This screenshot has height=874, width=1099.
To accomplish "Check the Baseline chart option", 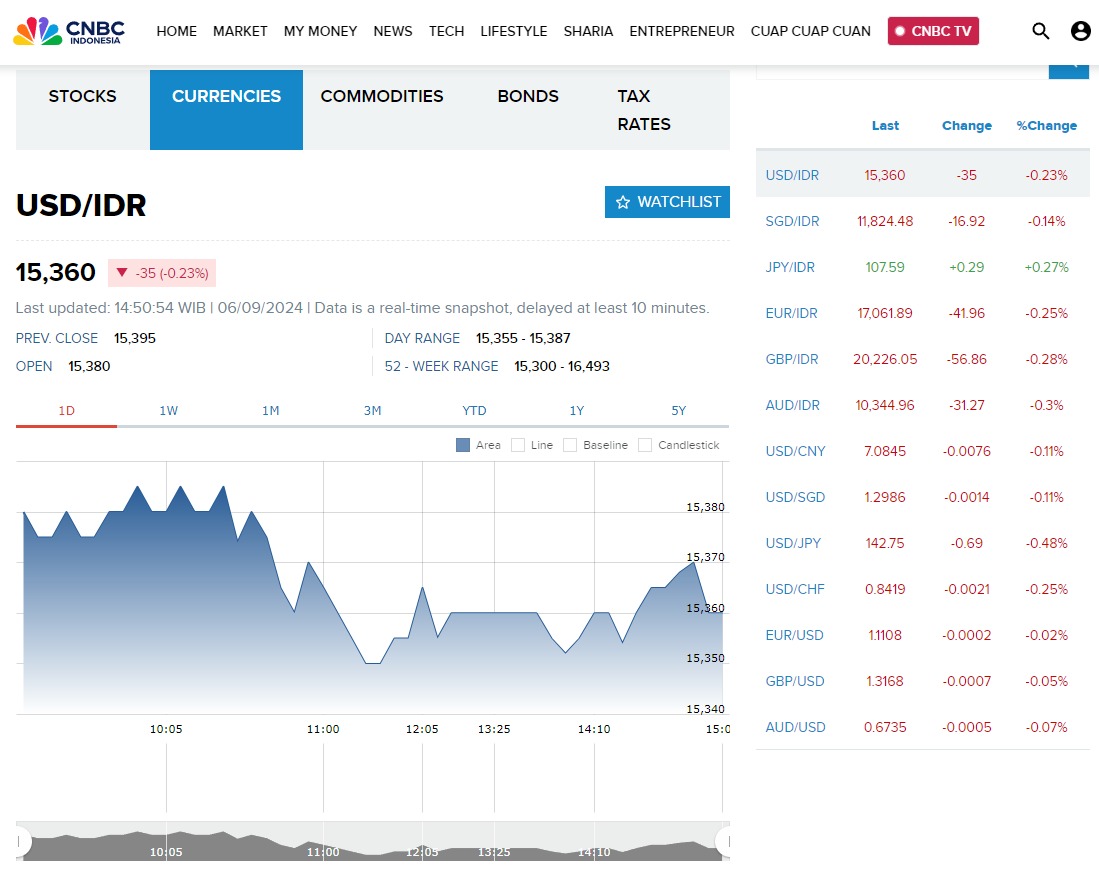I will [x=570, y=445].
